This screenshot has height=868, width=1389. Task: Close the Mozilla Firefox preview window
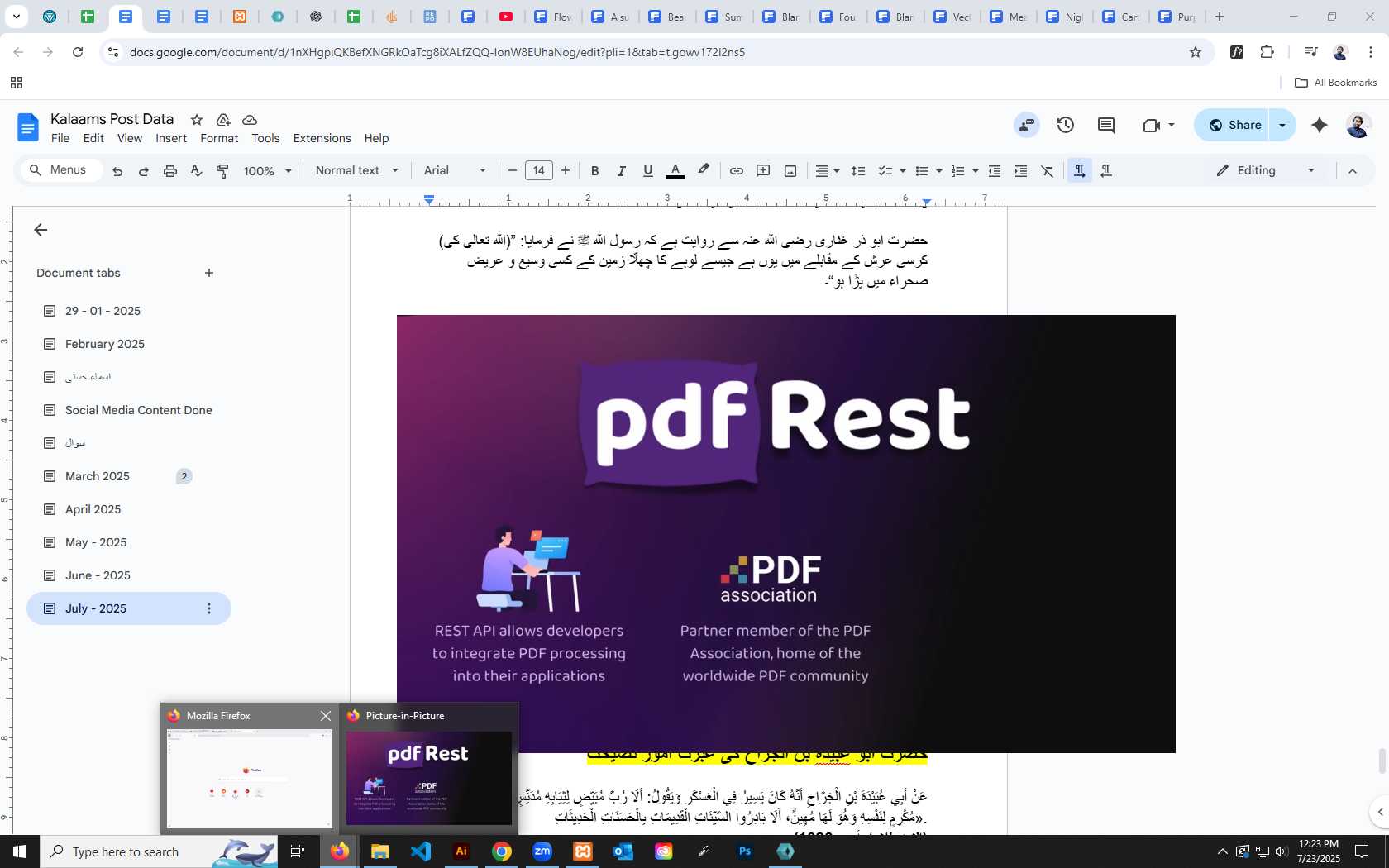(x=326, y=716)
